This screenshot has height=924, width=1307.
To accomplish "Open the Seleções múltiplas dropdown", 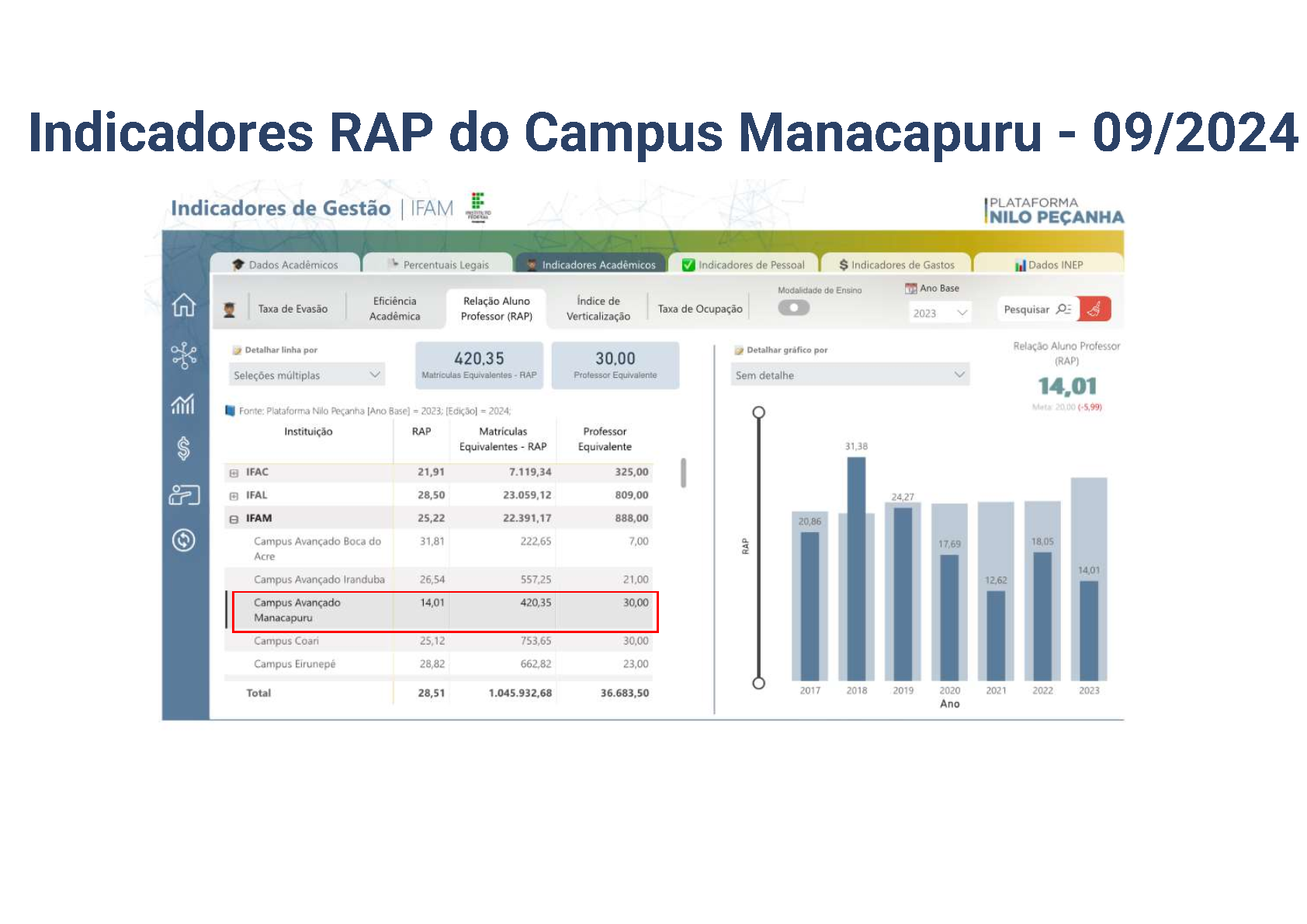I will point(307,375).
